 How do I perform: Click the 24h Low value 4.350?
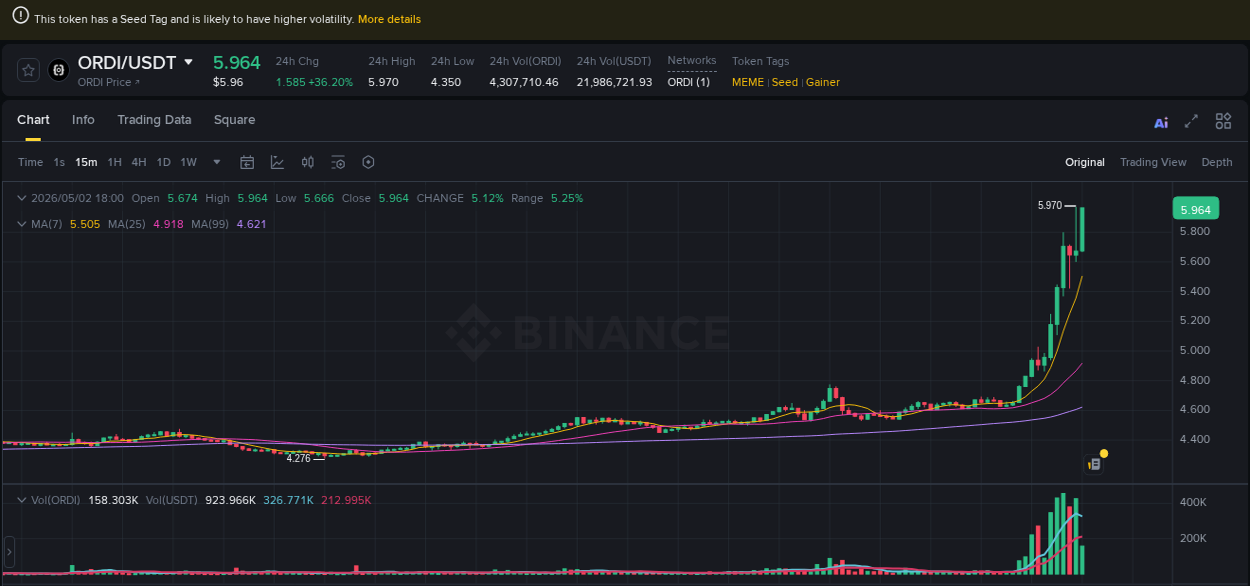tap(446, 82)
